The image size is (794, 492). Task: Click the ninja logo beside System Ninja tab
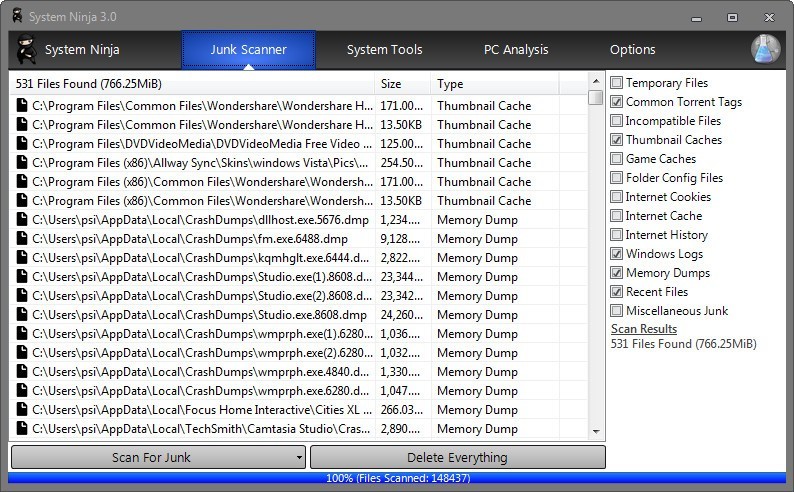pos(26,49)
